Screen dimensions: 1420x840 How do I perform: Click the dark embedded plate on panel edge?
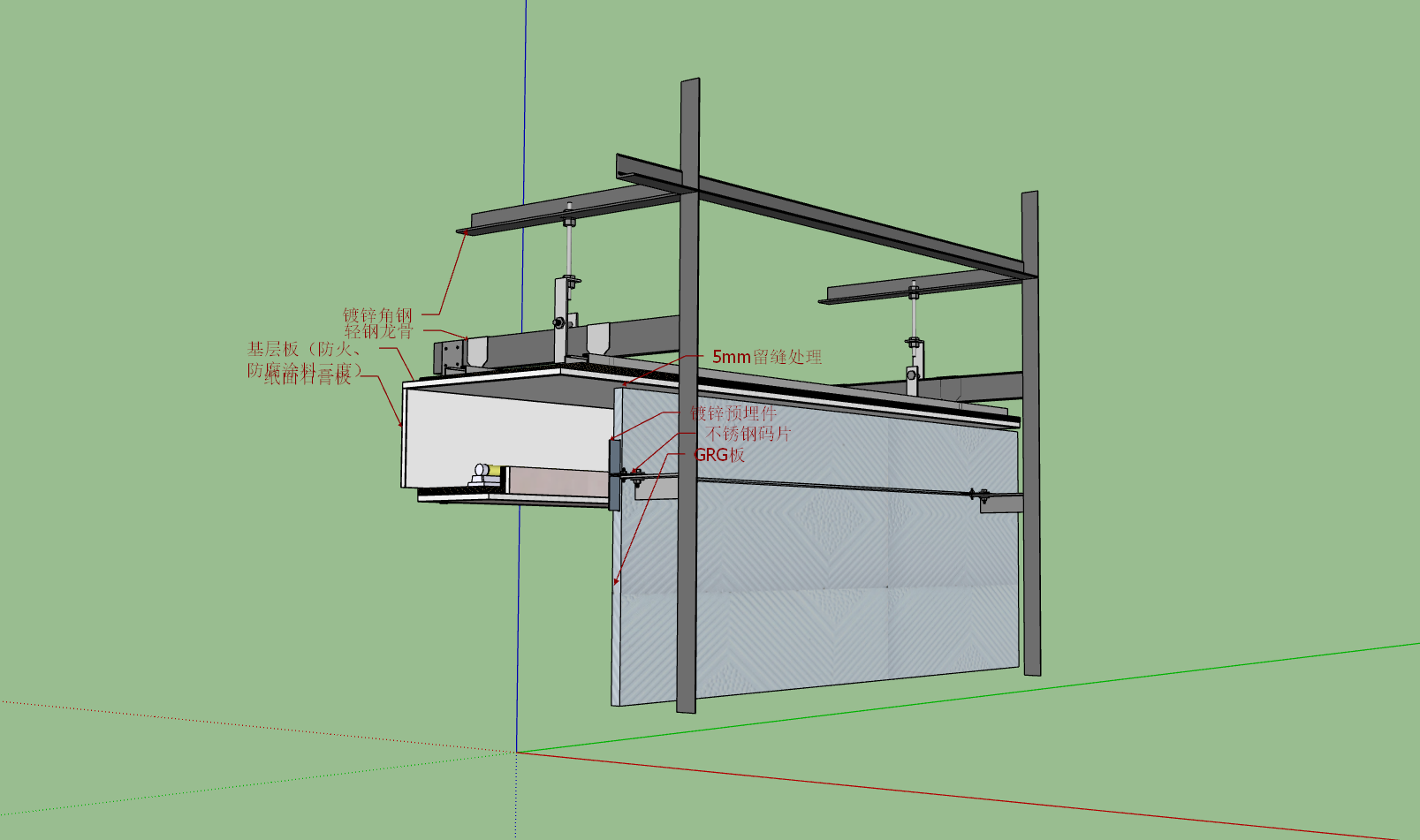click(x=615, y=474)
